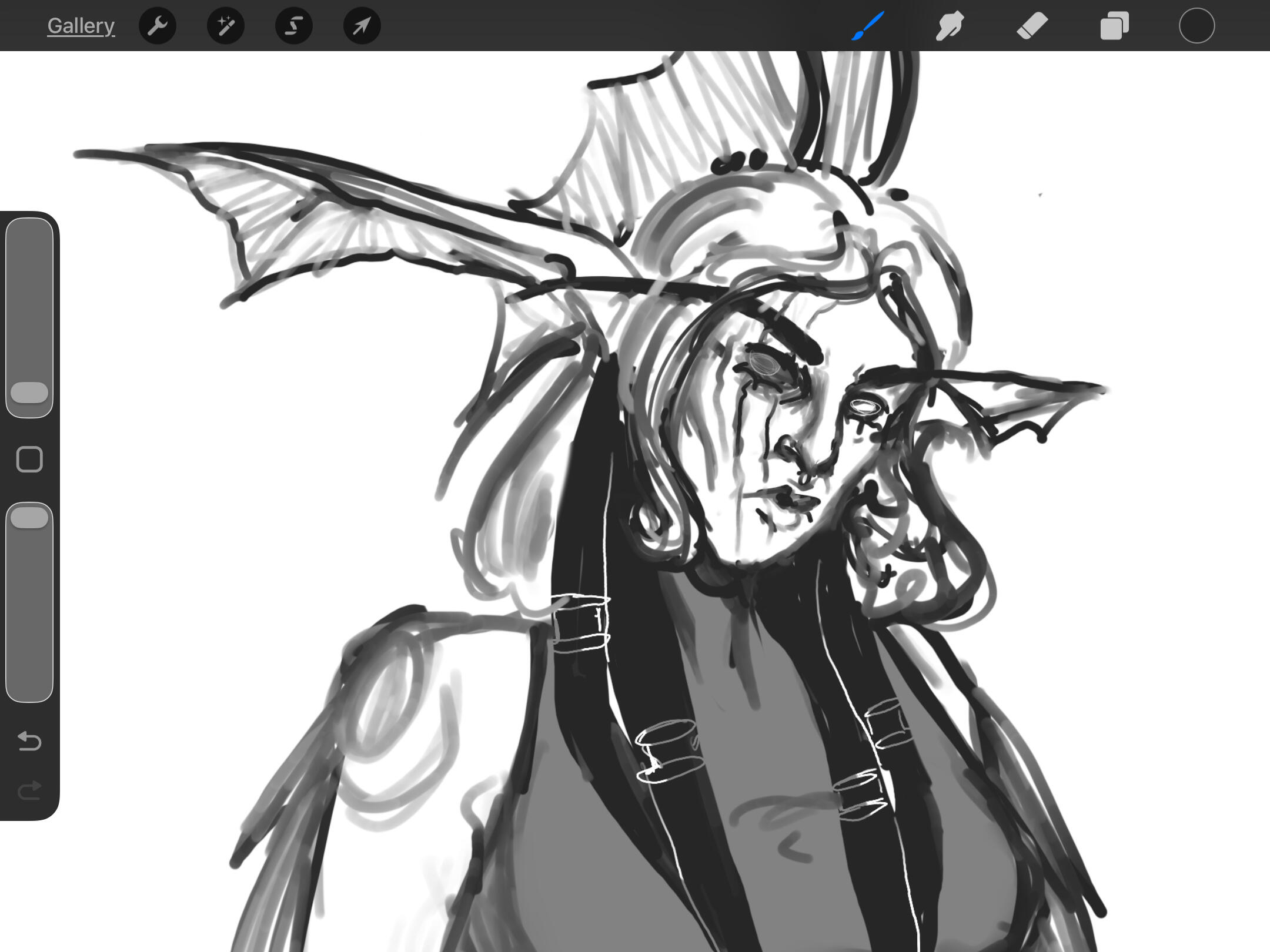This screenshot has height=952, width=1270.
Task: Select the Smudge tool
Action: [x=950, y=26]
